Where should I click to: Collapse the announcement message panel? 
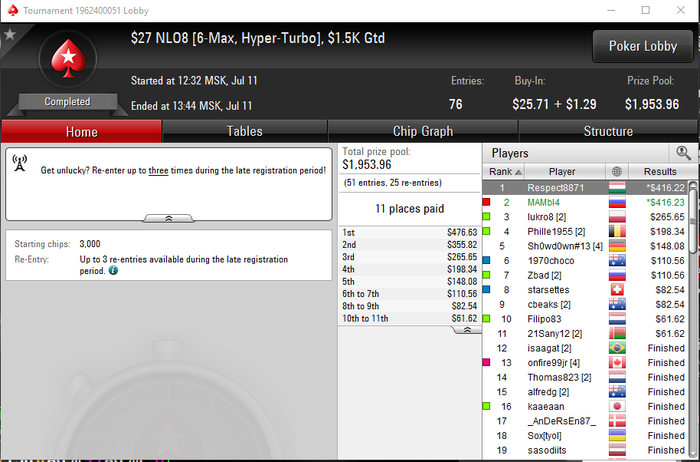tap(168, 218)
